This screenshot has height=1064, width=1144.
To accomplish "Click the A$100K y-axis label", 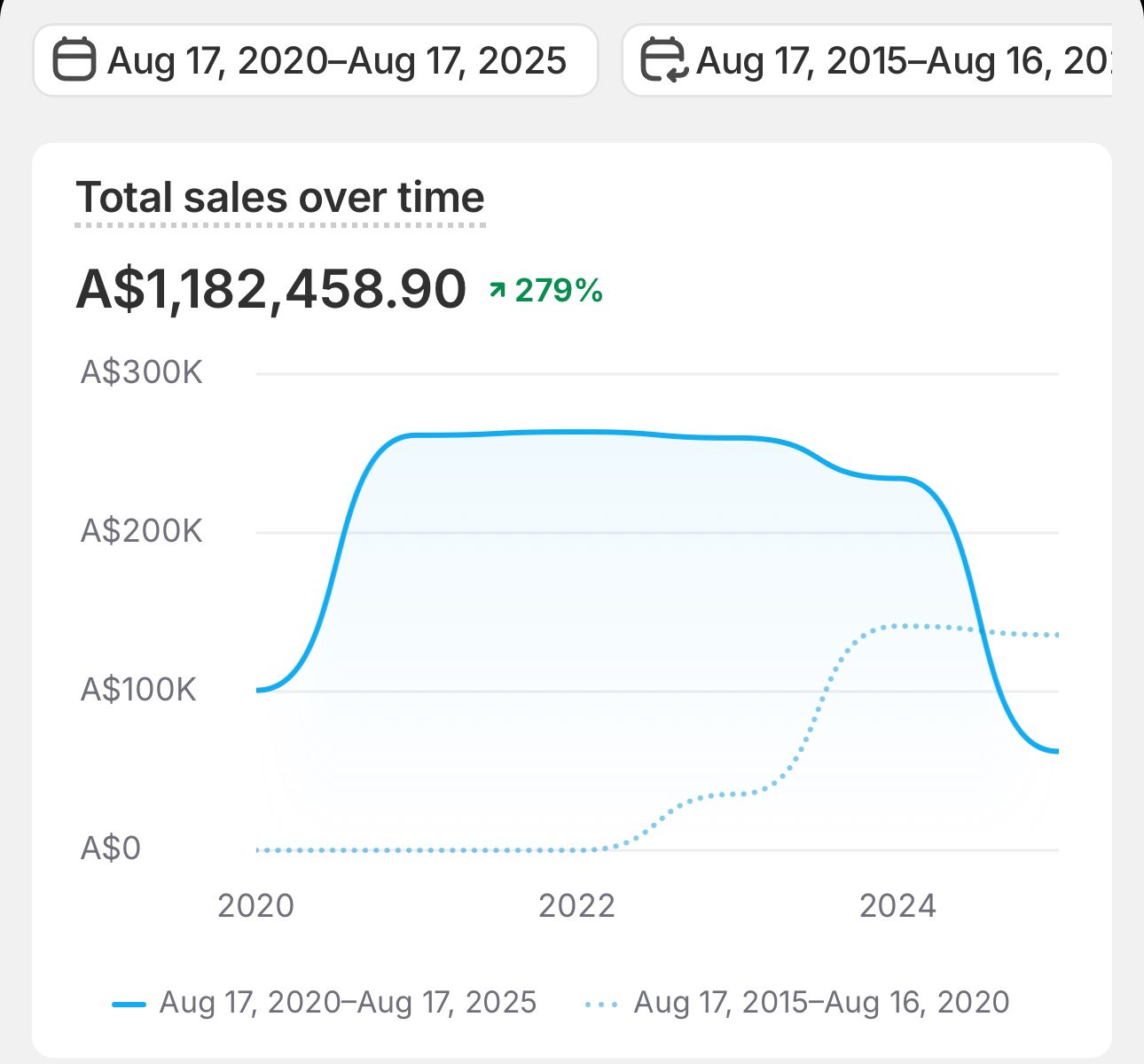I will point(138,689).
